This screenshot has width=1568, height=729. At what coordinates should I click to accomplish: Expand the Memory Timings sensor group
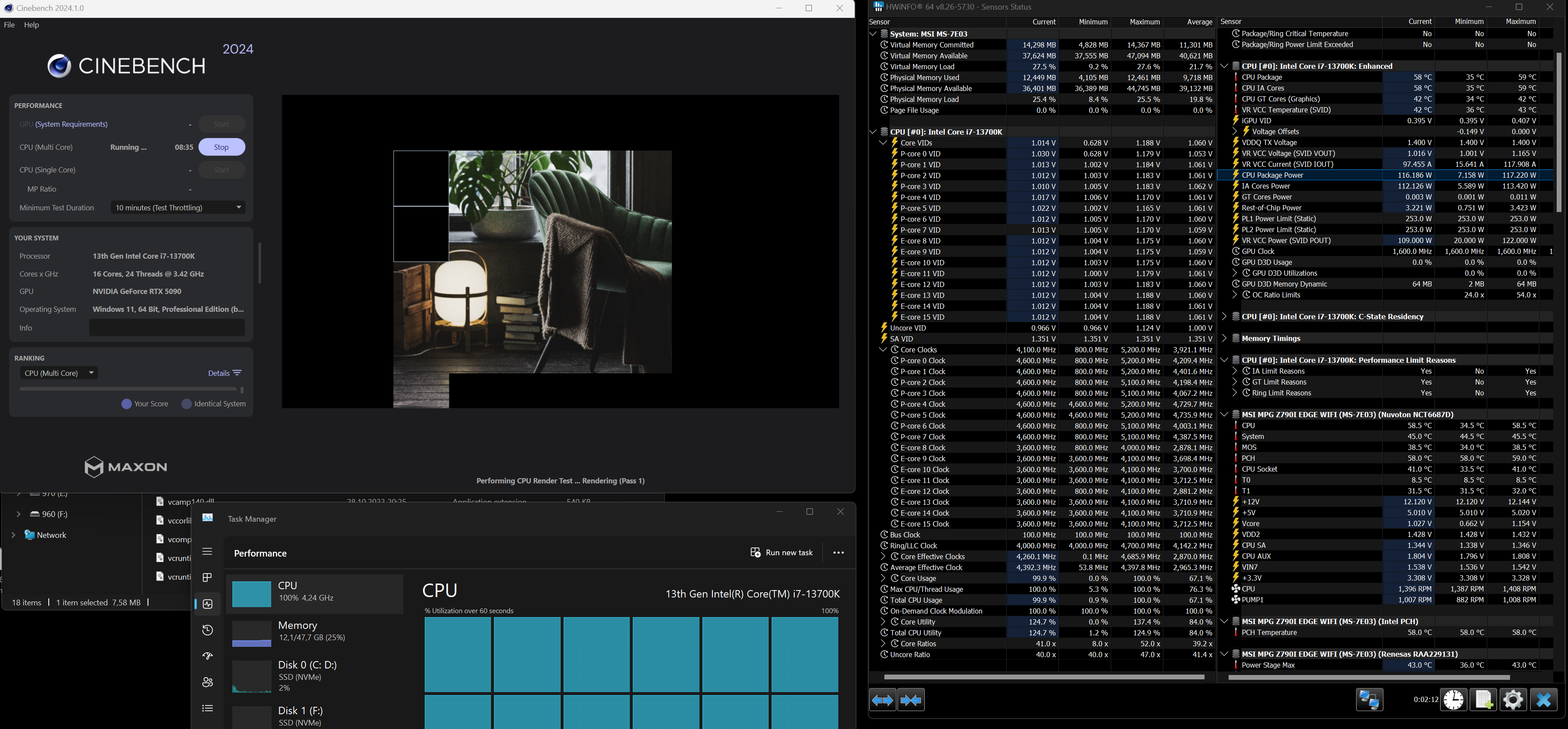(1224, 339)
